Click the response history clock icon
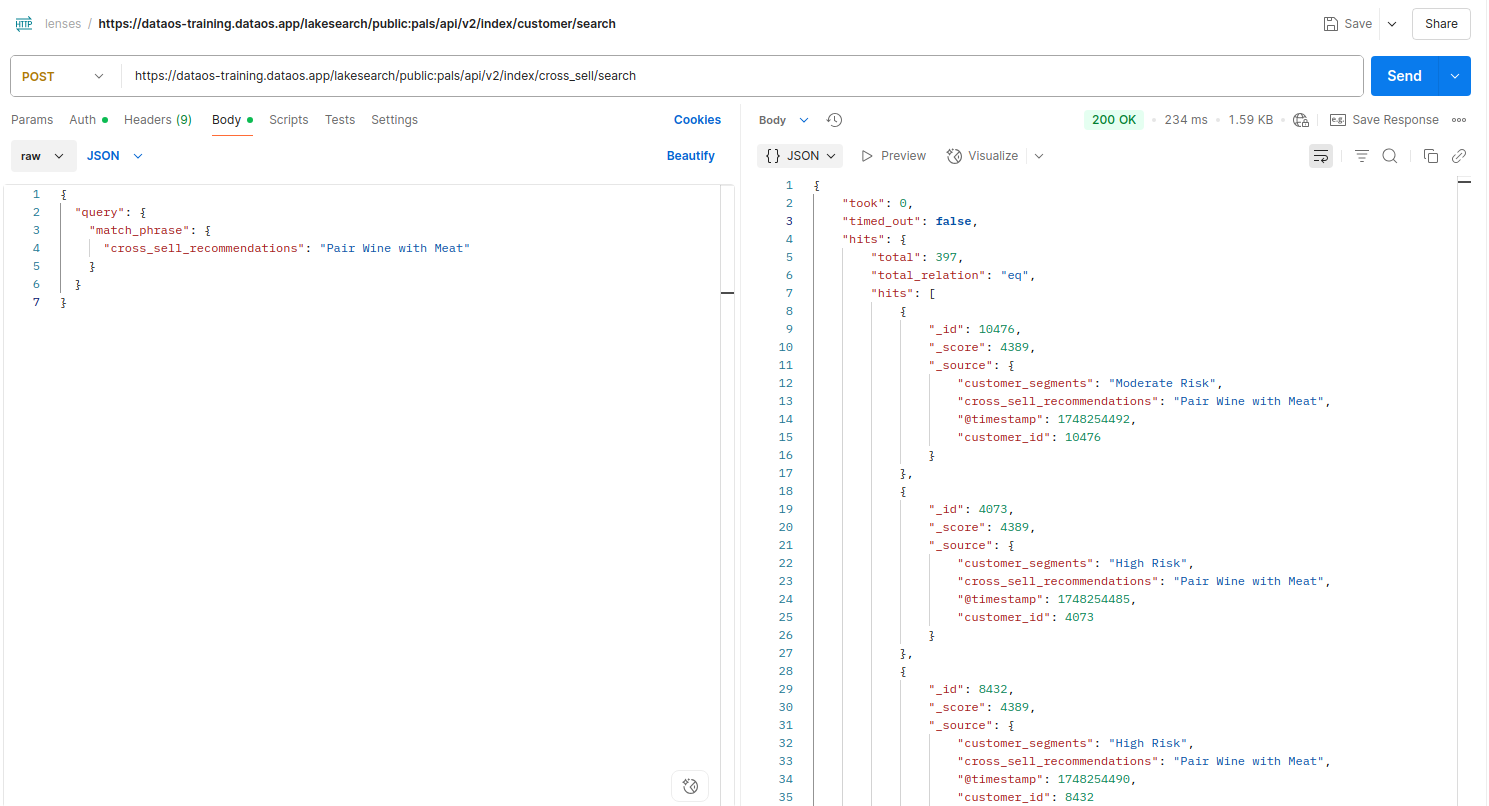The width and height of the screenshot is (1489, 806). point(834,120)
